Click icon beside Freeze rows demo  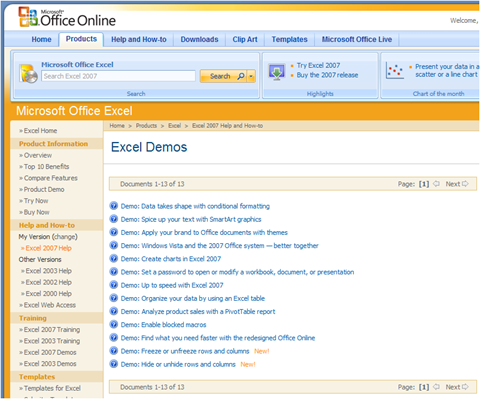coord(114,351)
